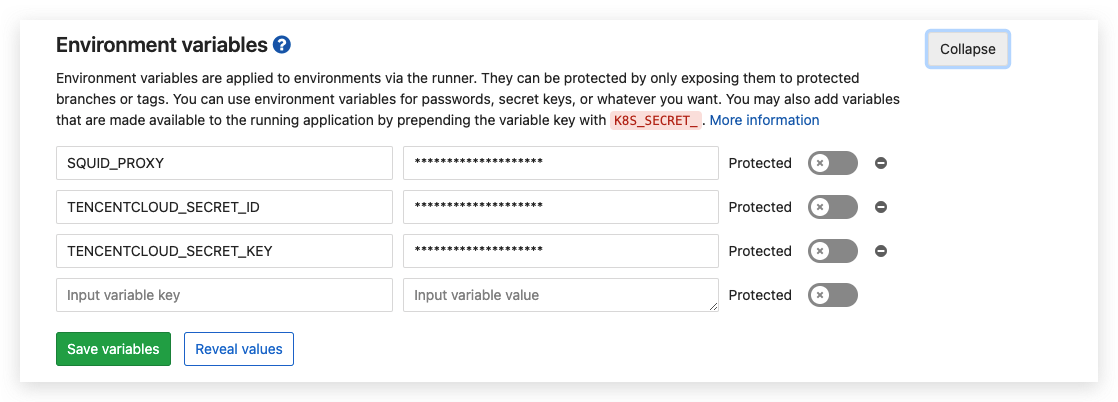Toggle Protected for SQUID_PROXY

[x=832, y=163]
